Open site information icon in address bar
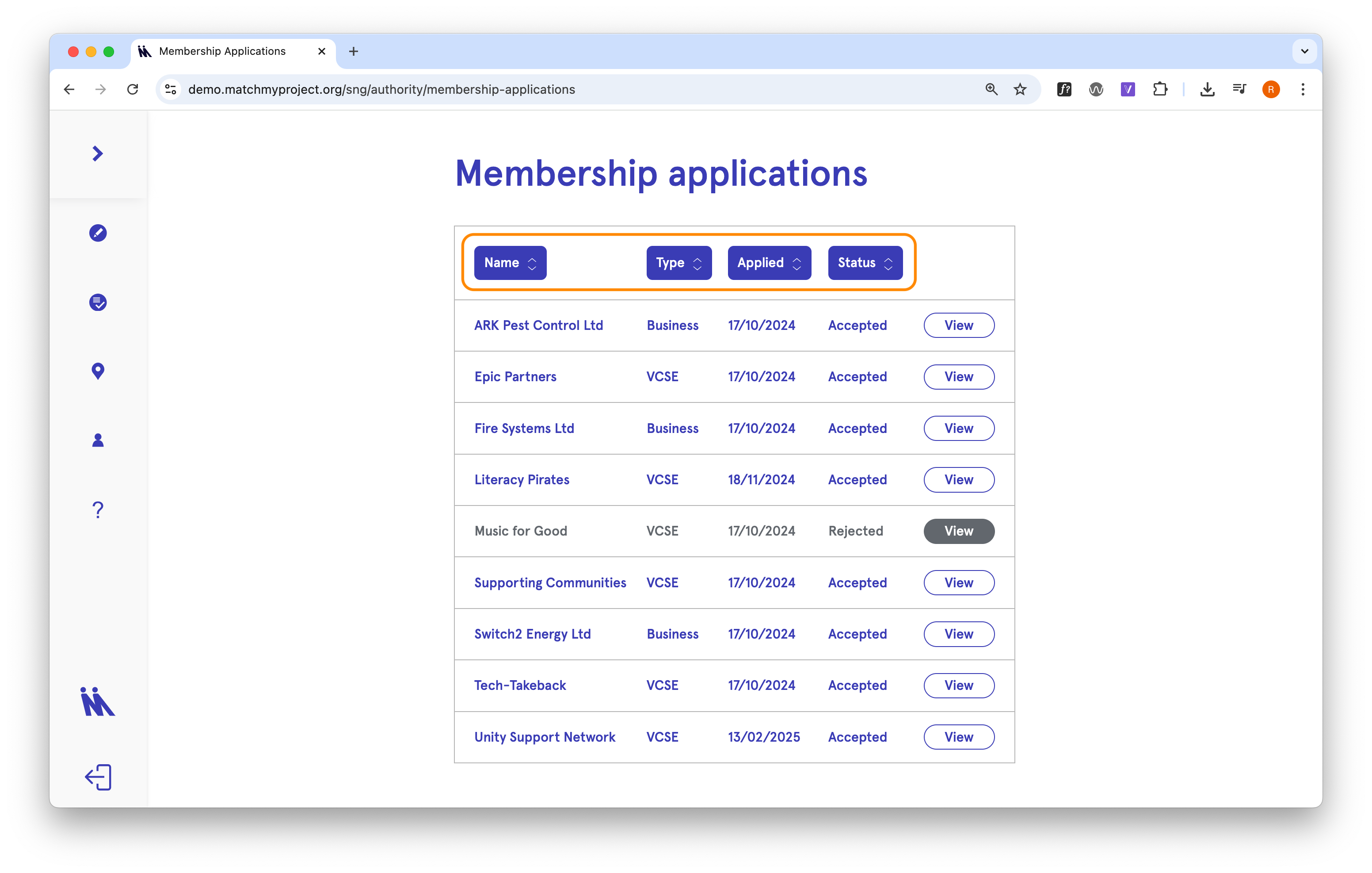 170,89
